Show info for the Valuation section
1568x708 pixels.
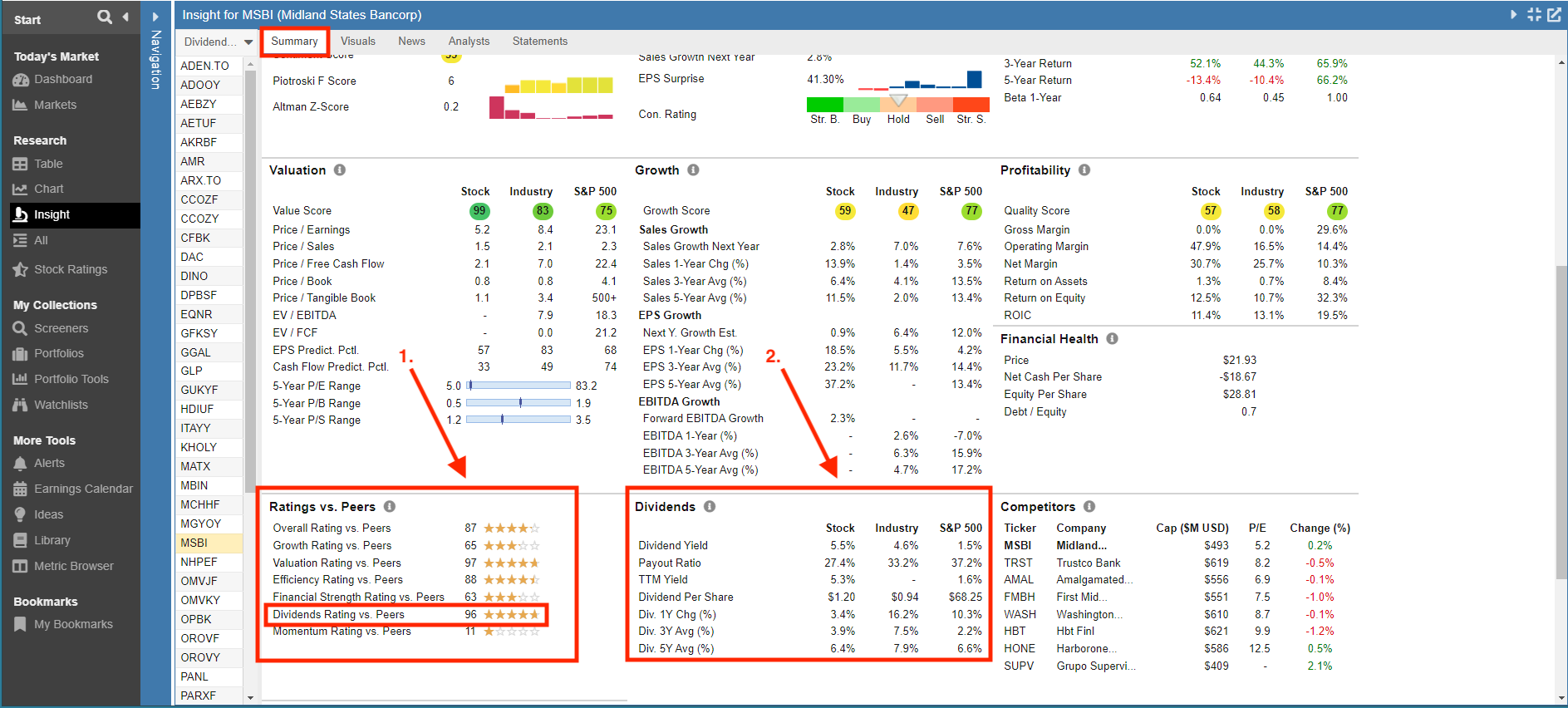(x=340, y=170)
